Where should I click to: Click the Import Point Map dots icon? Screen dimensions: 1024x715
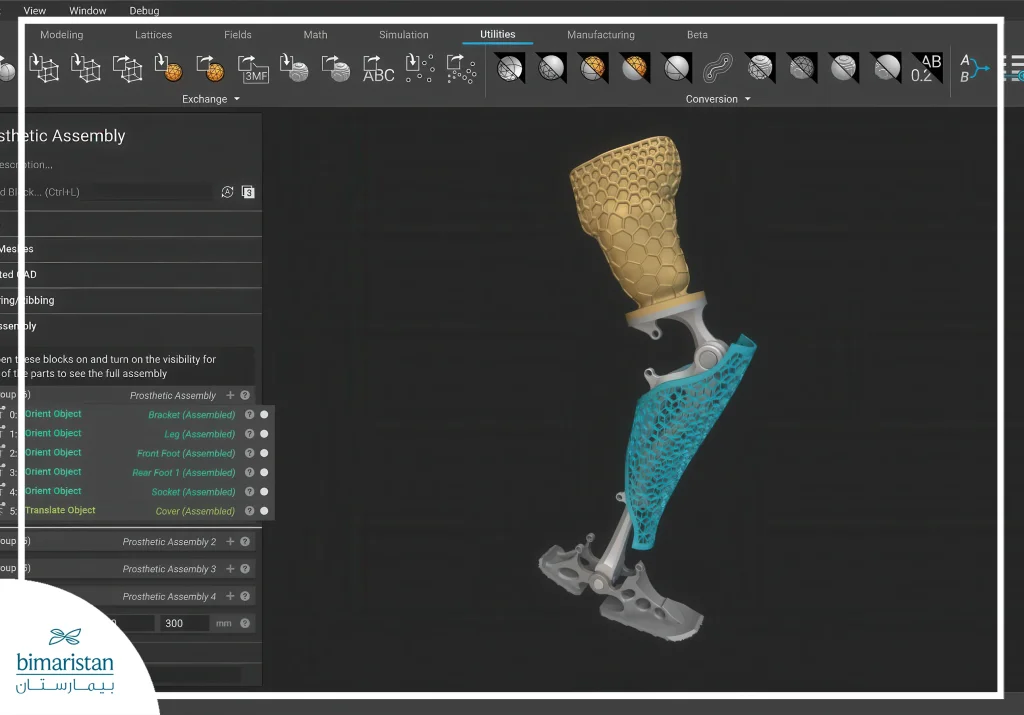tap(420, 68)
